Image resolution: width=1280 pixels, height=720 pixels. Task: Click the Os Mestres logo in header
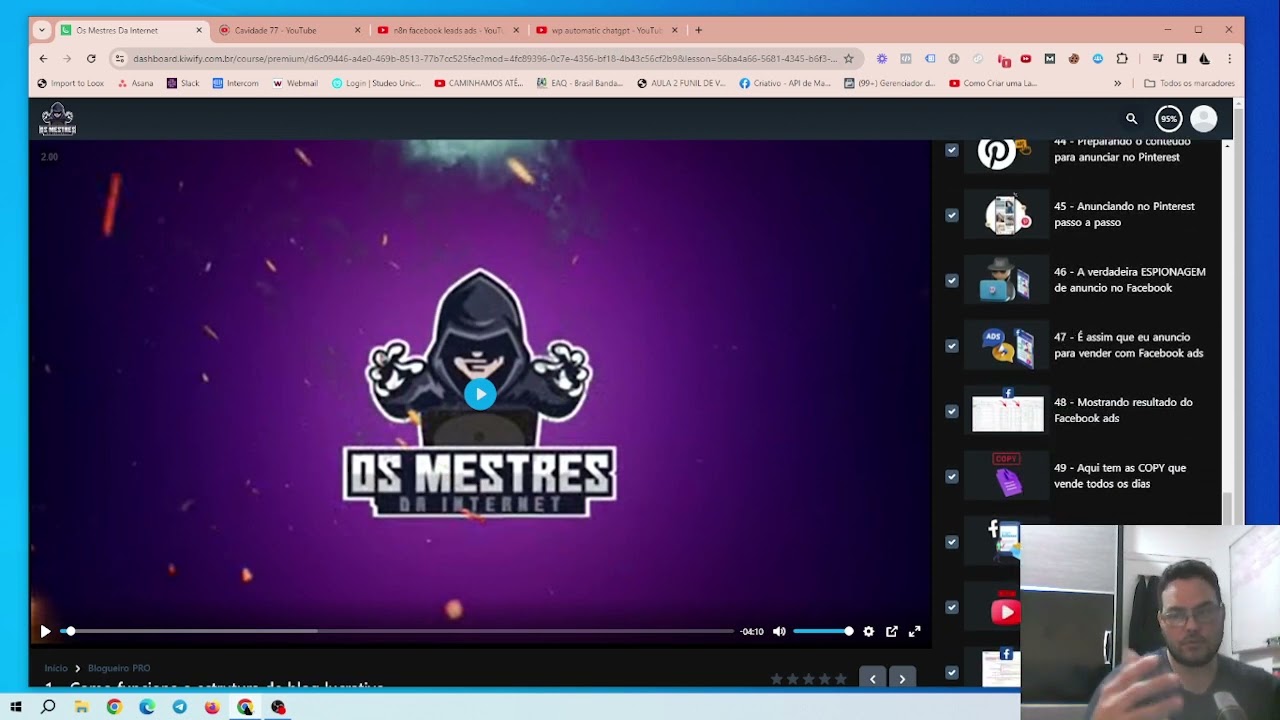coord(57,119)
